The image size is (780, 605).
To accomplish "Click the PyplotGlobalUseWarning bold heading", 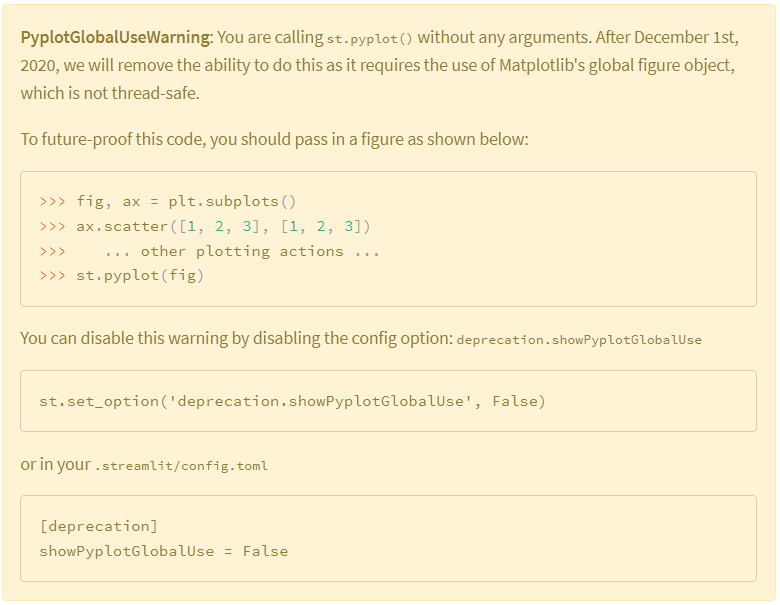I will click(x=117, y=38).
